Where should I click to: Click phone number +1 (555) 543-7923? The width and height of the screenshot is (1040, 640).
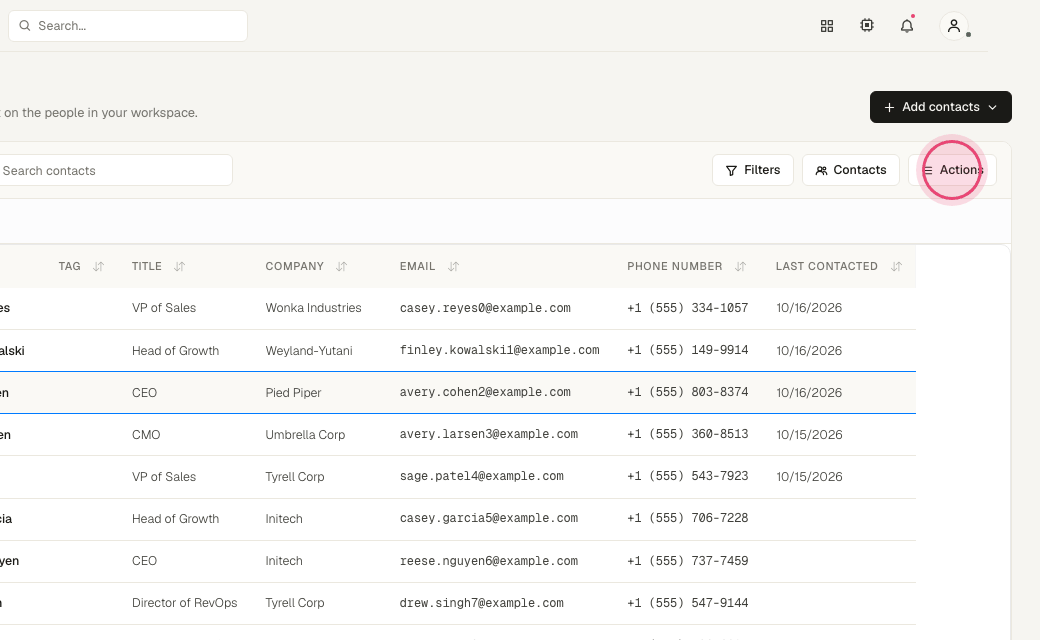point(688,476)
